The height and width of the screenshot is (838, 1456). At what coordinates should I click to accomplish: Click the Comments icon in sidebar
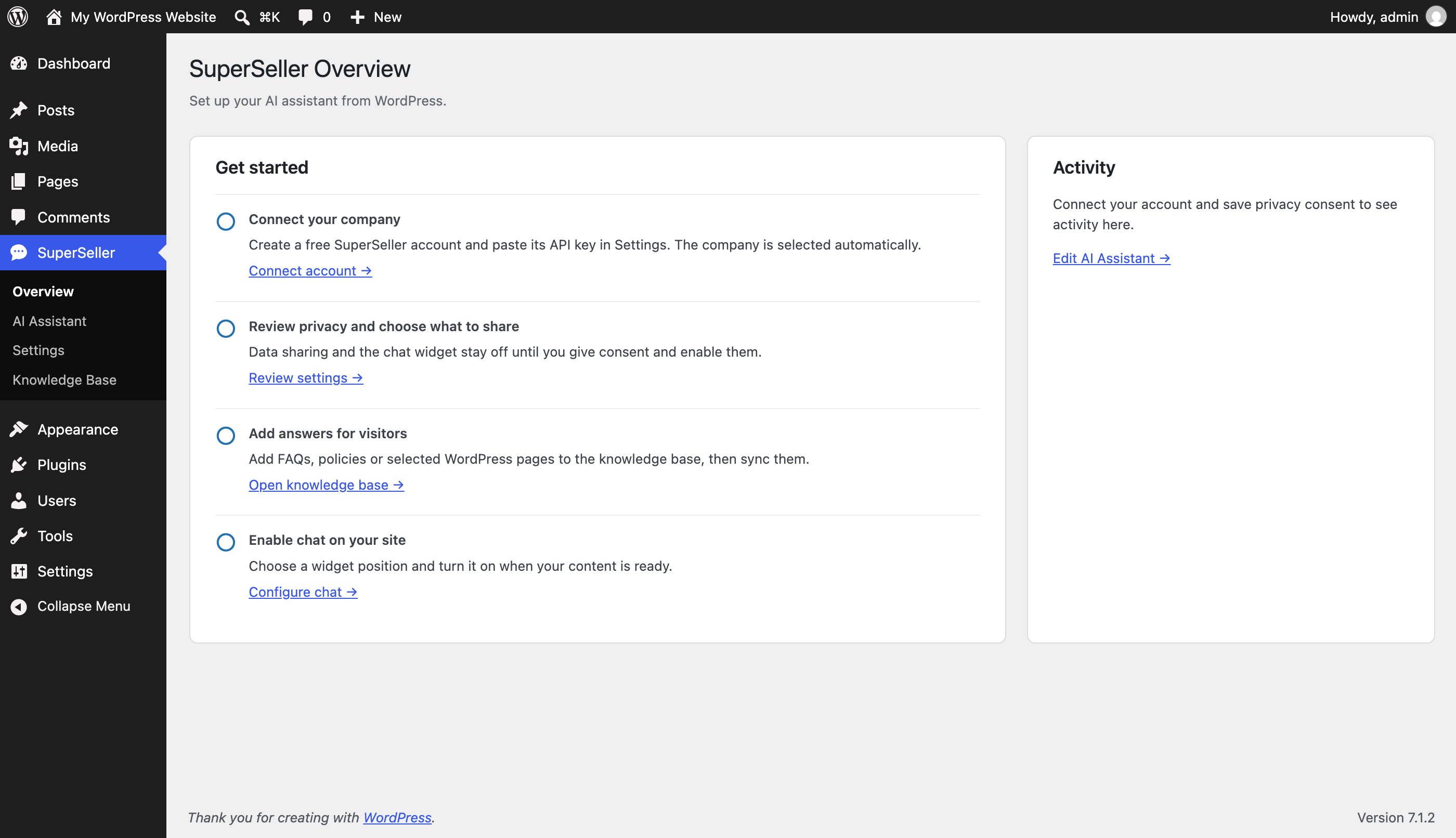coord(18,217)
